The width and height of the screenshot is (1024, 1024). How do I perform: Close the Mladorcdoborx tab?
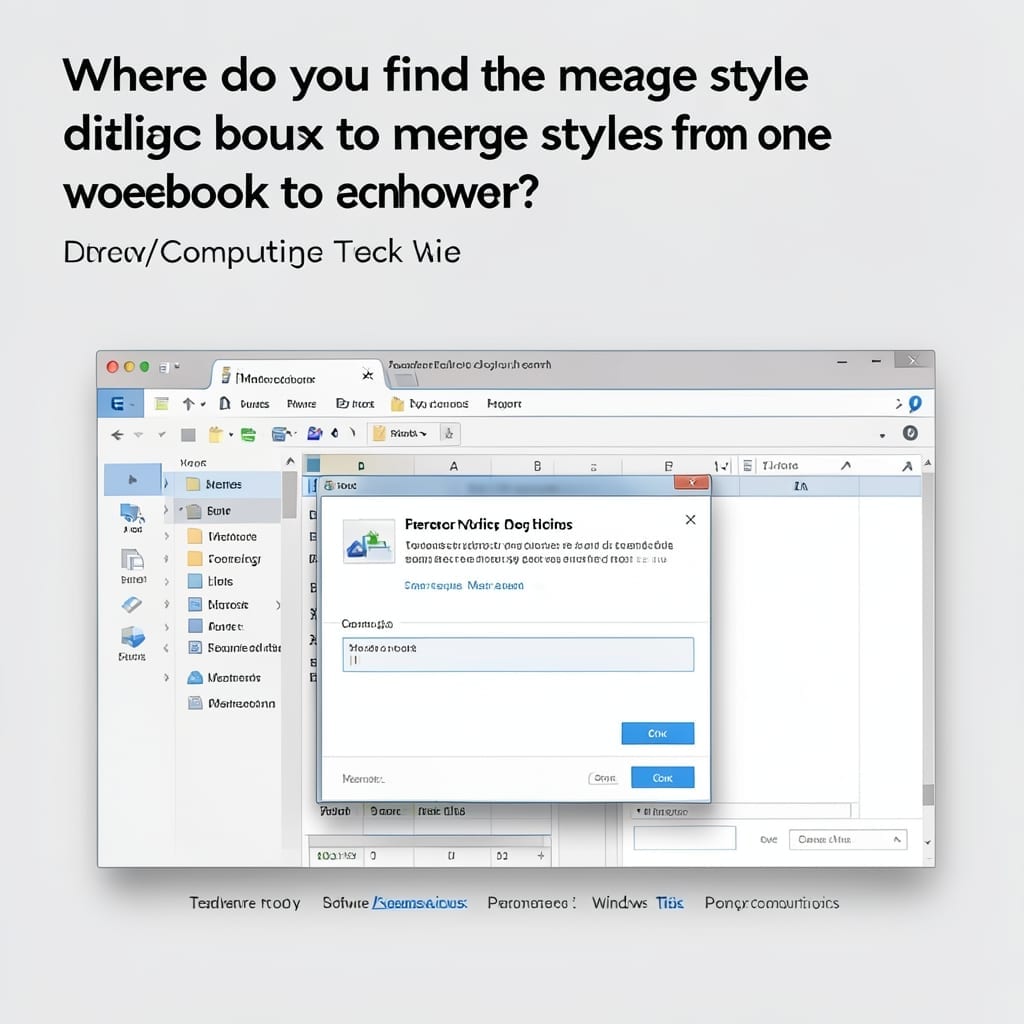[x=368, y=375]
